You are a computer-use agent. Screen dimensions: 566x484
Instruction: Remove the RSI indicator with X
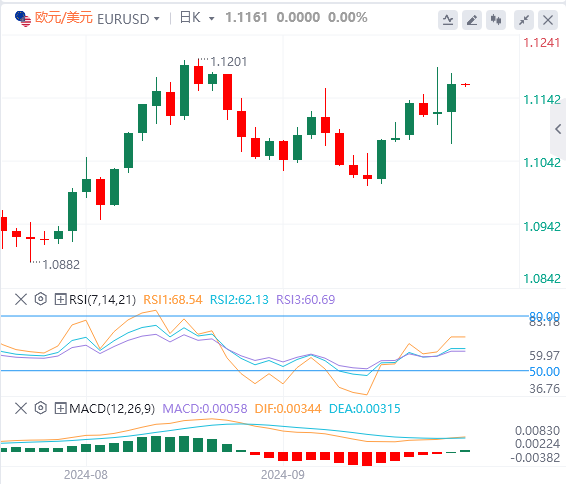pyautogui.click(x=21, y=300)
